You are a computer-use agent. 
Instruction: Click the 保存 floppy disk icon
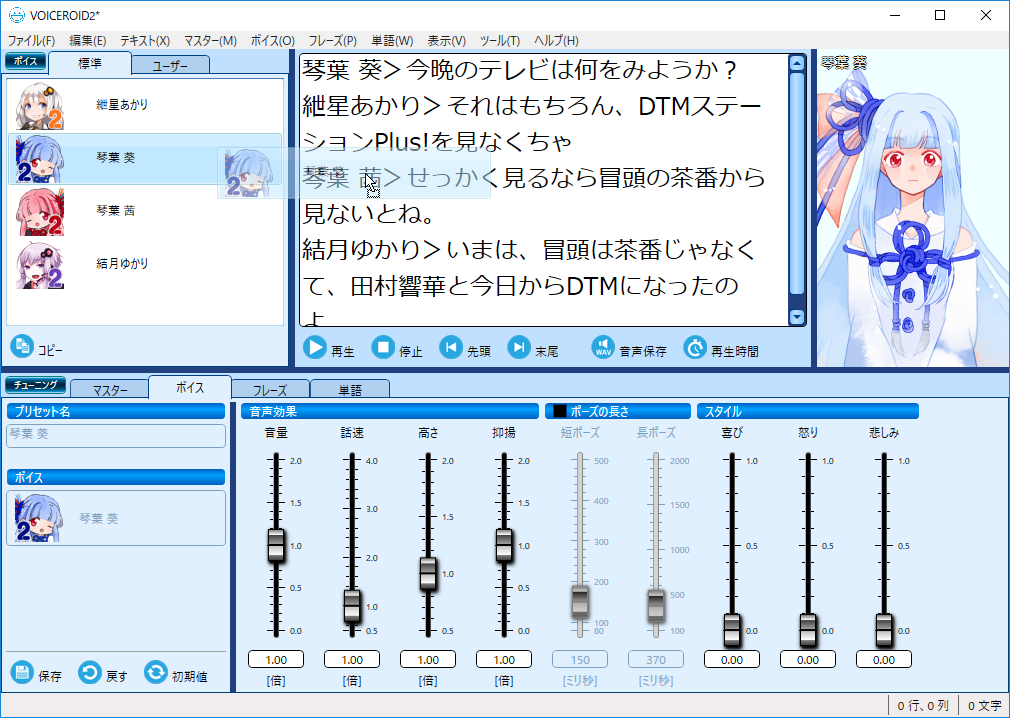[x=22, y=673]
